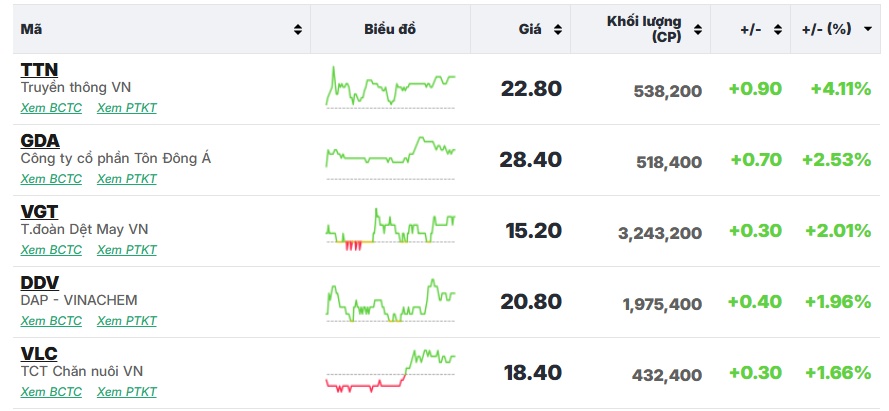This screenshot has width=889, height=411.
Task: View BCTC report for VGT
Action: pyautogui.click(x=51, y=250)
